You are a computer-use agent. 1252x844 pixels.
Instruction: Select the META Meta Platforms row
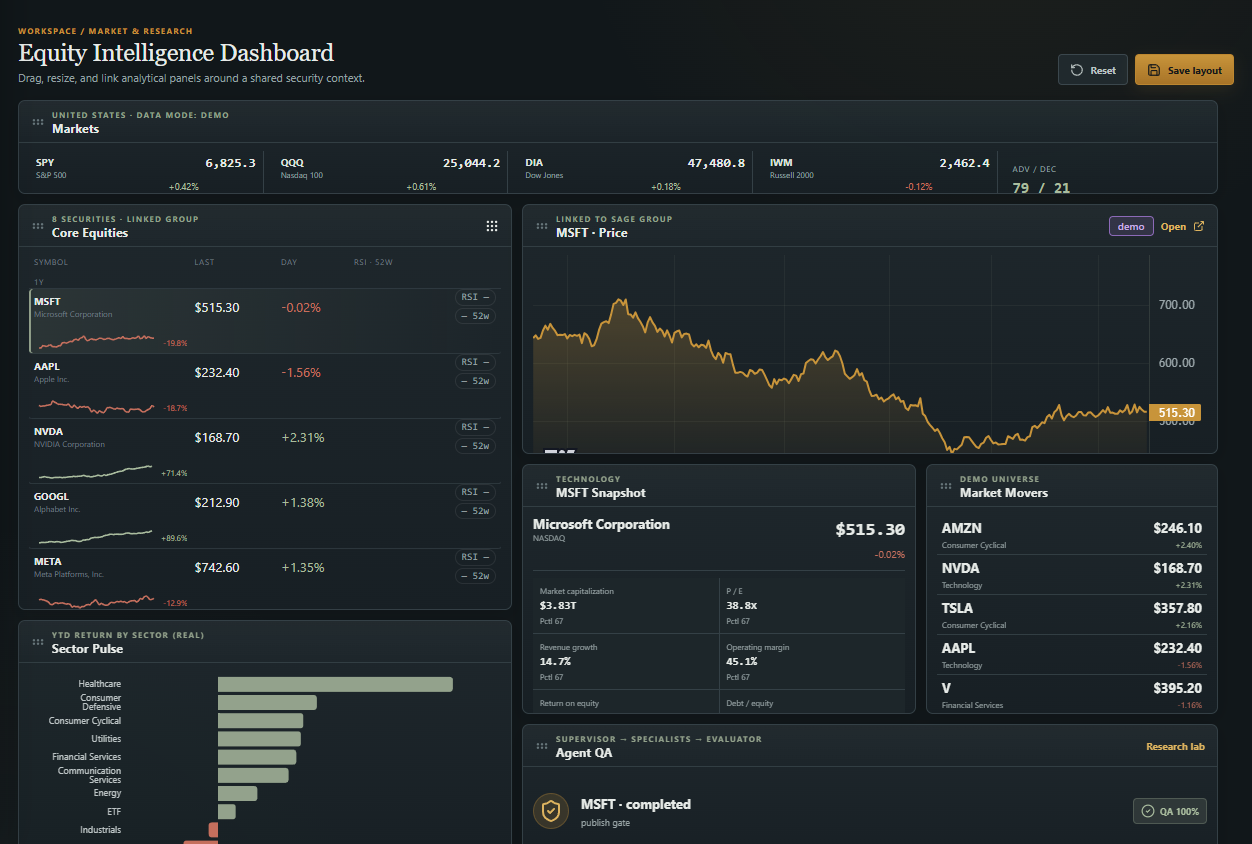tap(265, 578)
